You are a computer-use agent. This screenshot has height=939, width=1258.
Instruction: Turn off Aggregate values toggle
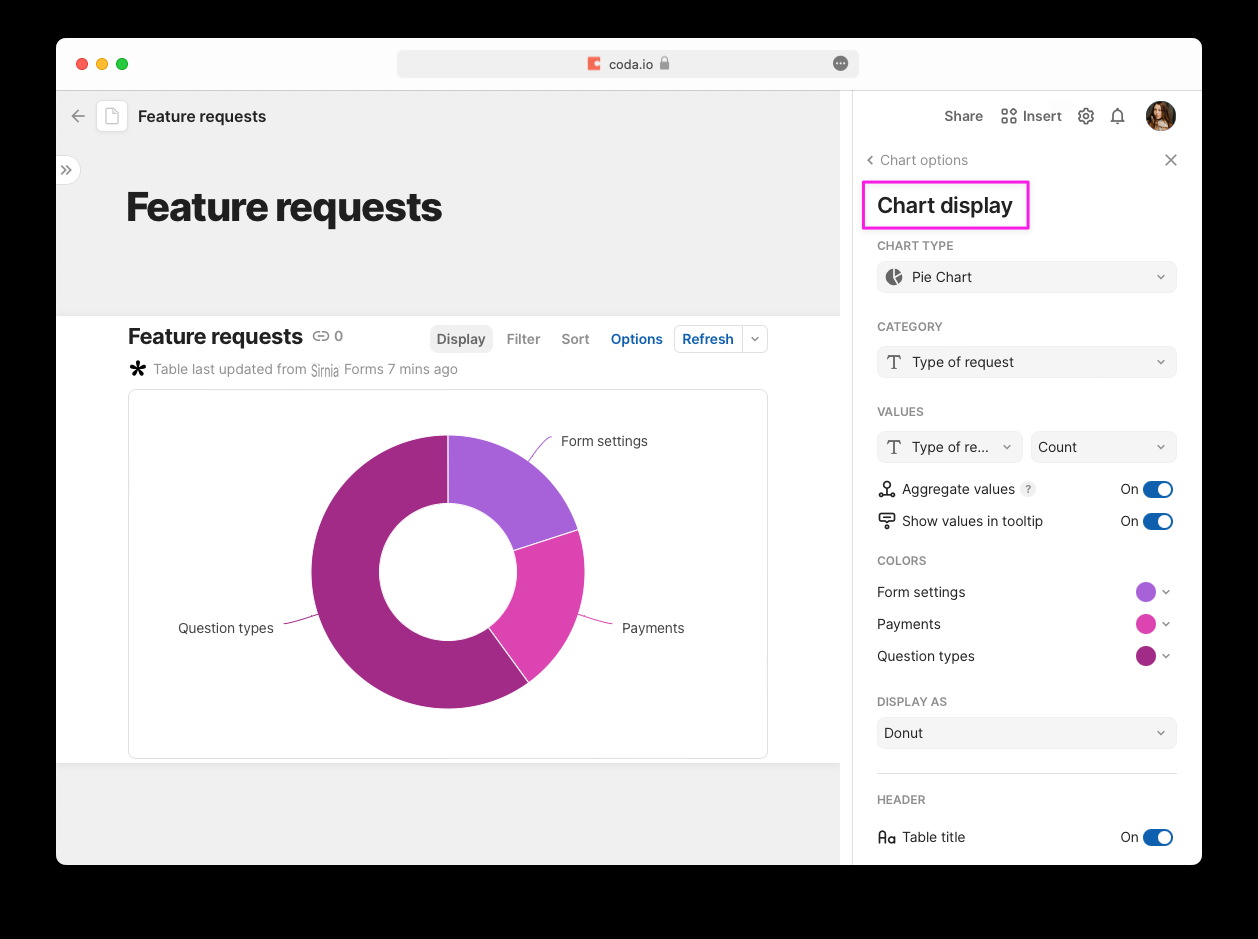[1158, 489]
